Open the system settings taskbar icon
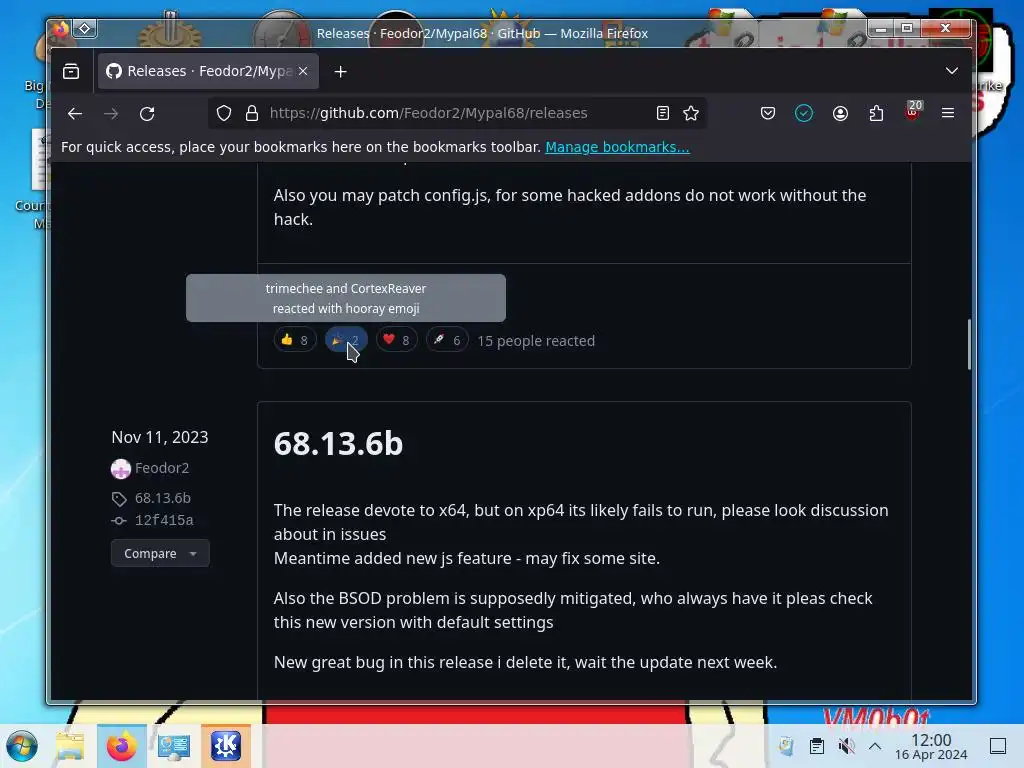Viewport: 1024px width, 768px height. click(x=174, y=746)
